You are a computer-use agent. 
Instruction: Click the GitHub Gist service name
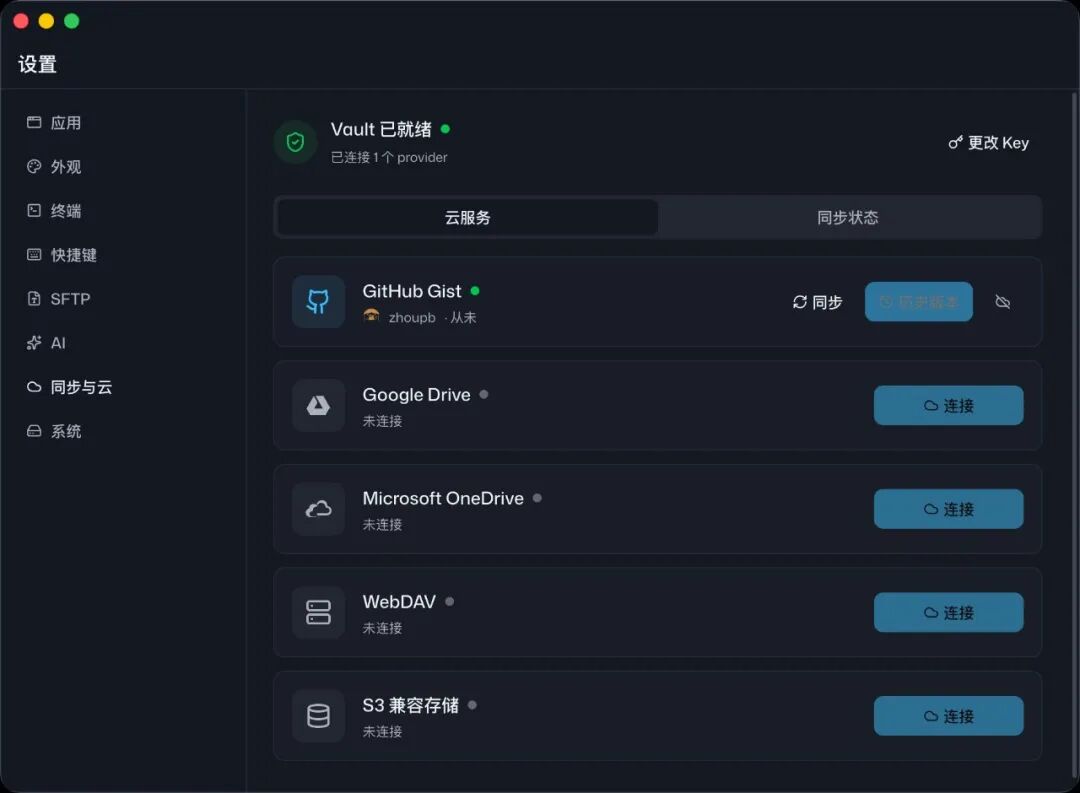pos(412,291)
